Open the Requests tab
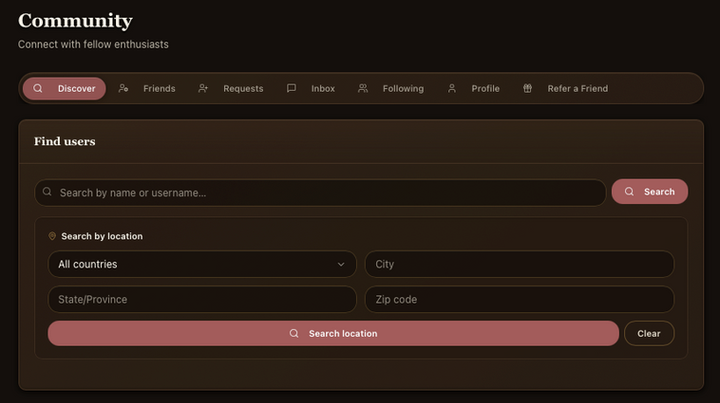 click(231, 89)
